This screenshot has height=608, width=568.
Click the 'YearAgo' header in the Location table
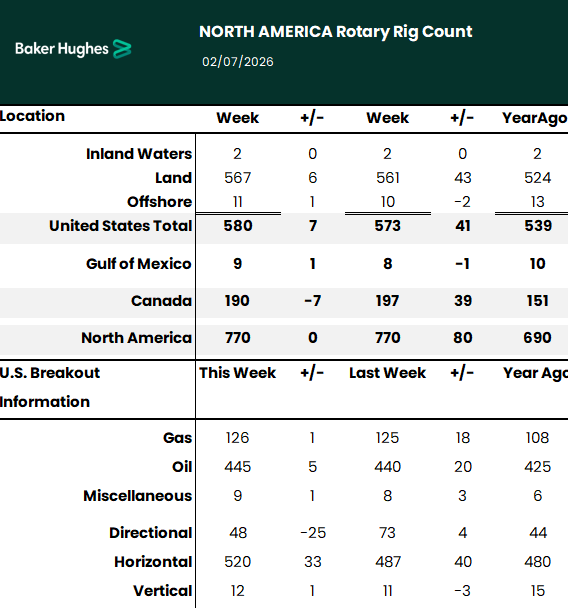[x=535, y=118]
